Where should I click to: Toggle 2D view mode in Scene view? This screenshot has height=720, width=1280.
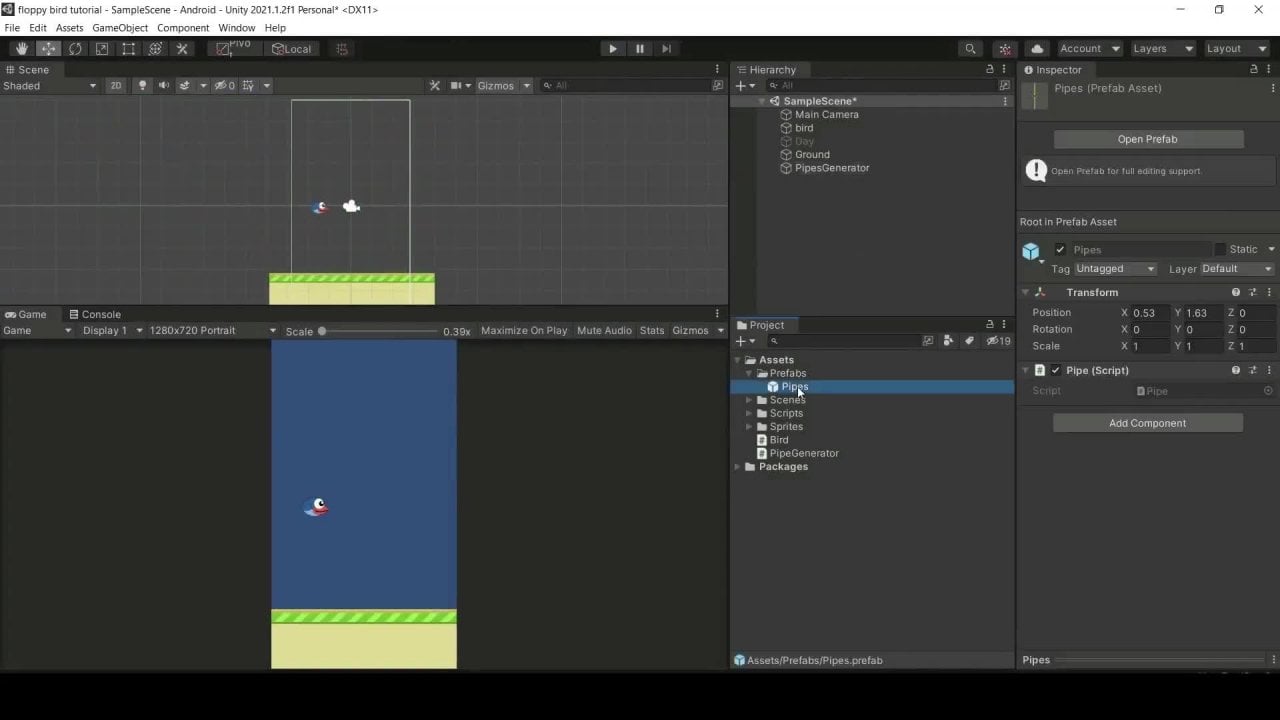[115, 85]
